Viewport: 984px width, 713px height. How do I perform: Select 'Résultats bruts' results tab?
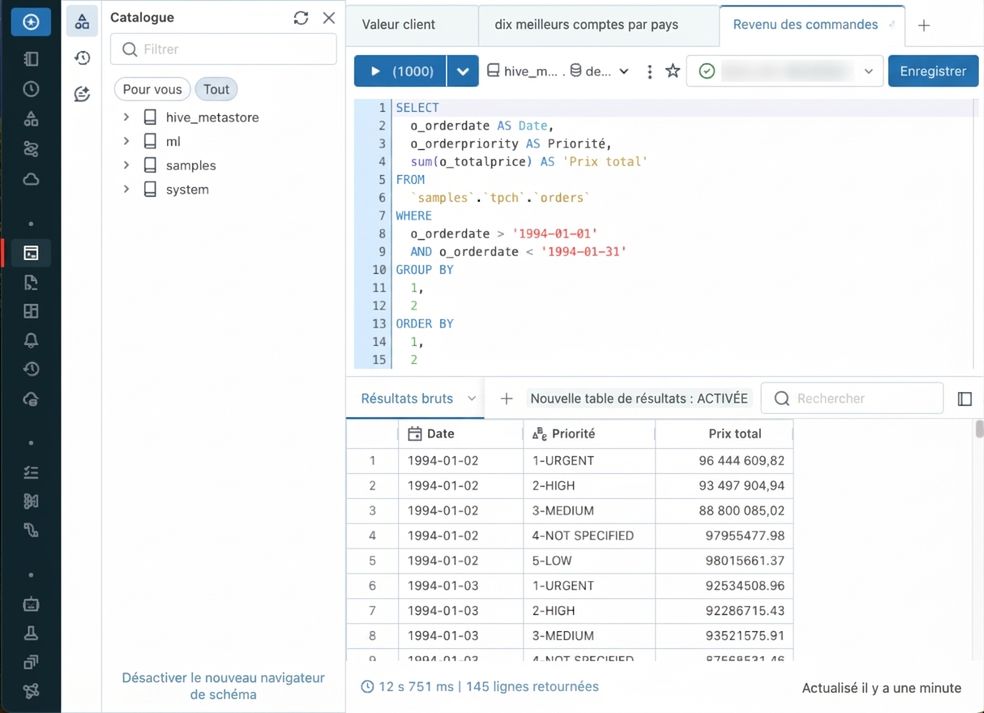[x=407, y=399]
